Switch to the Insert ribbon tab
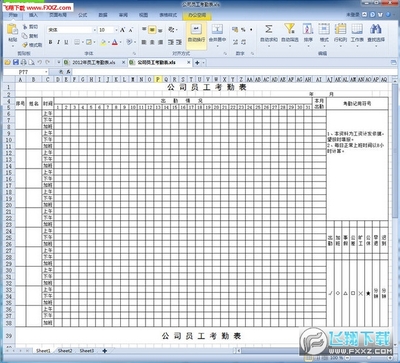The height and width of the screenshot is (363, 400). [33, 15]
